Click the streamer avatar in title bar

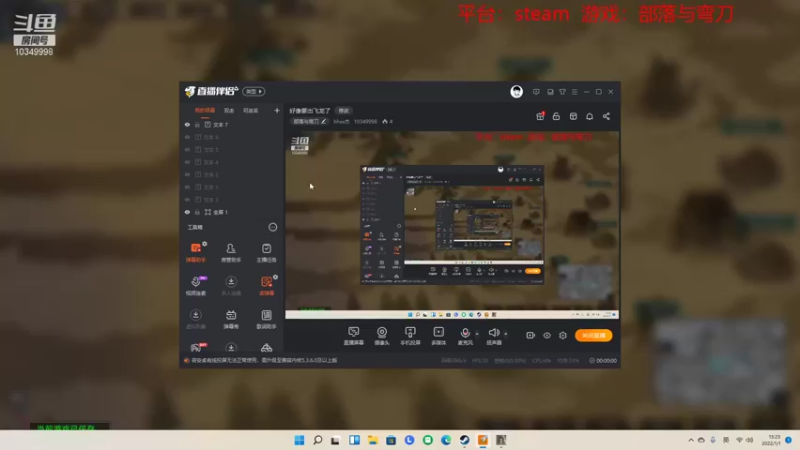pyautogui.click(x=516, y=91)
